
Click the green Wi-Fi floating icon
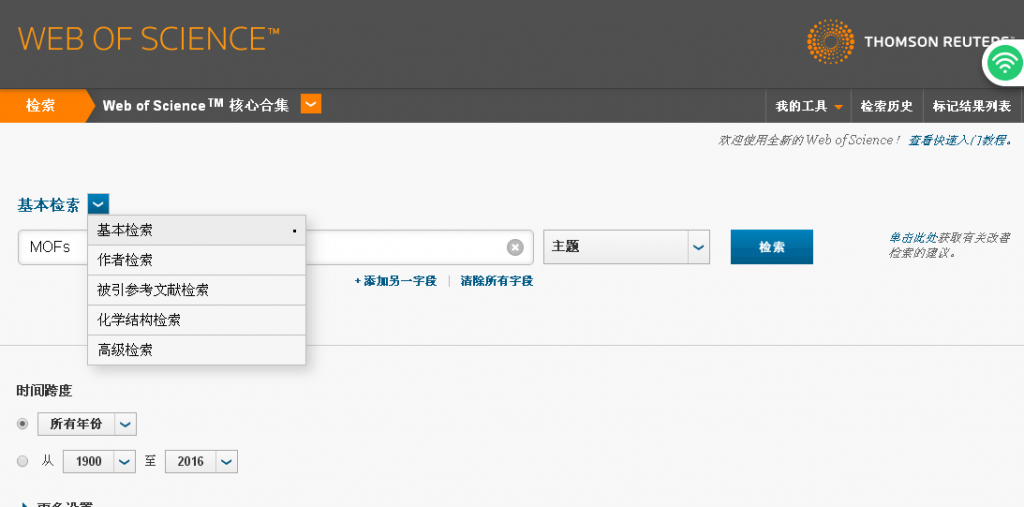pyautogui.click(x=1006, y=63)
